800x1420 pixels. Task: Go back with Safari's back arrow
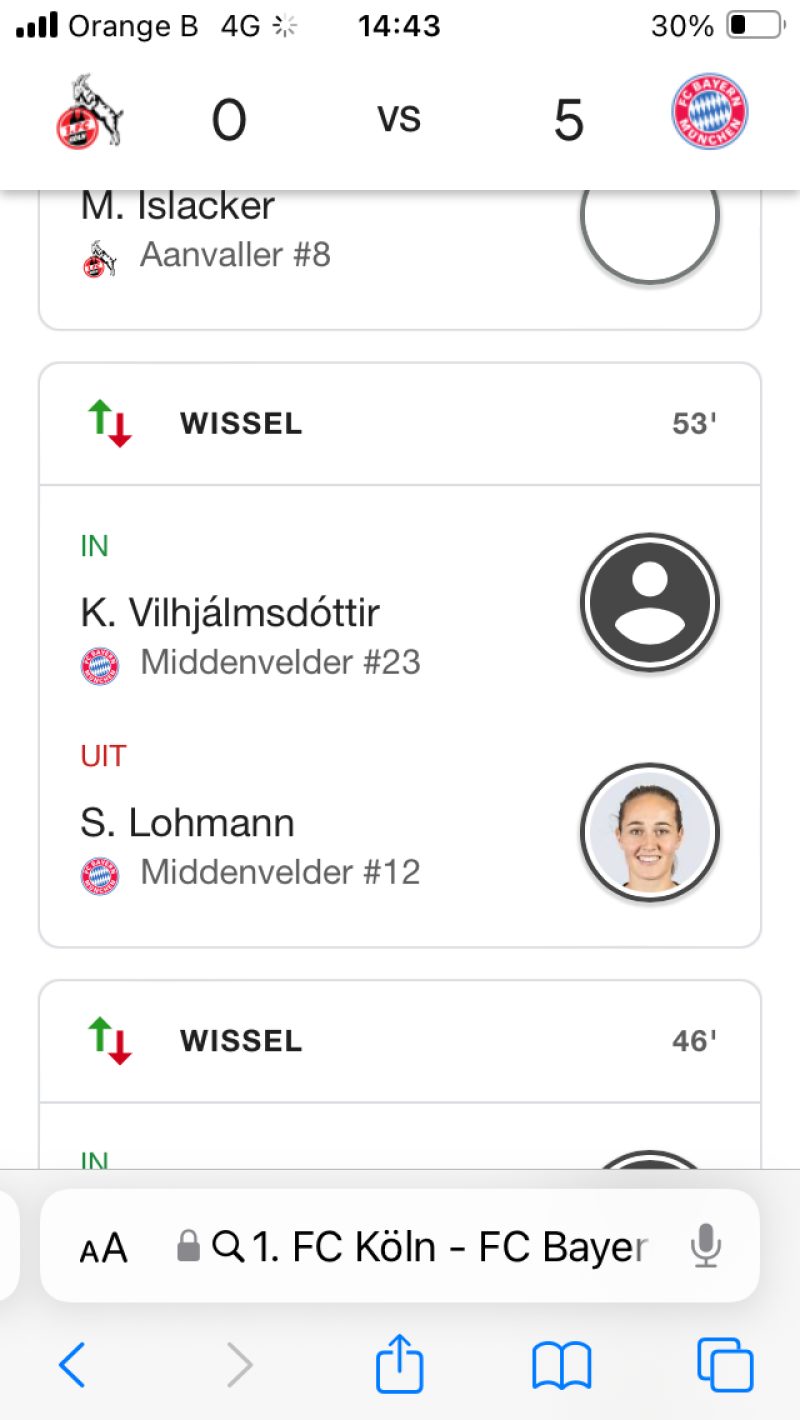72,1365
